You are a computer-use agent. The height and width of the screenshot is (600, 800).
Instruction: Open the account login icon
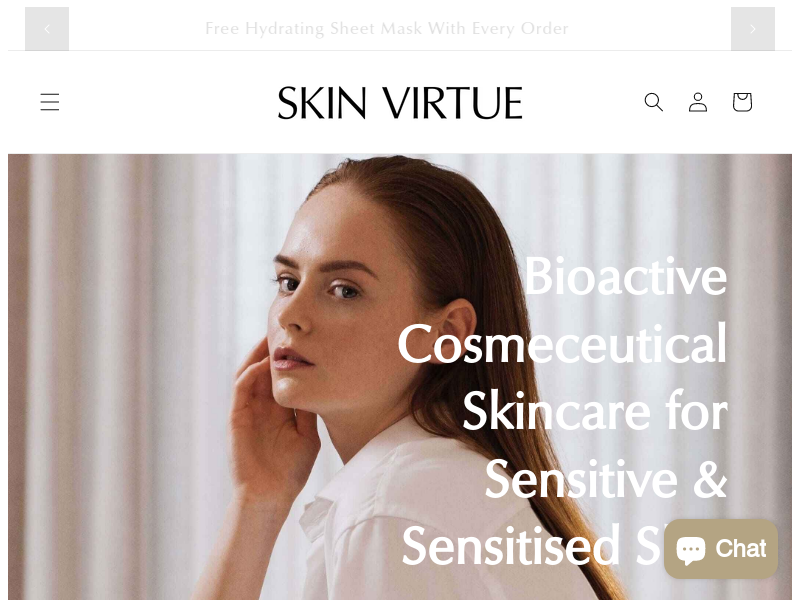(x=698, y=102)
